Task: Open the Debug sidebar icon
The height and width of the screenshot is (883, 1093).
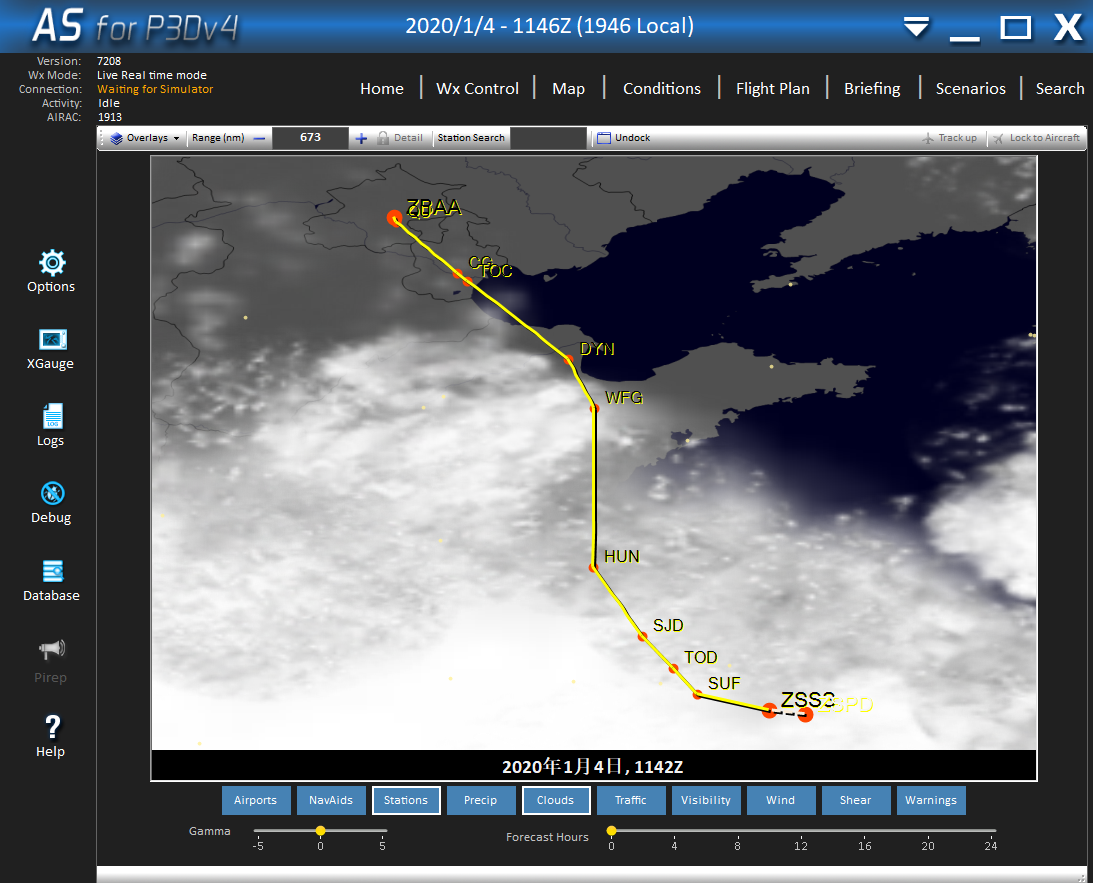Action: (52, 494)
